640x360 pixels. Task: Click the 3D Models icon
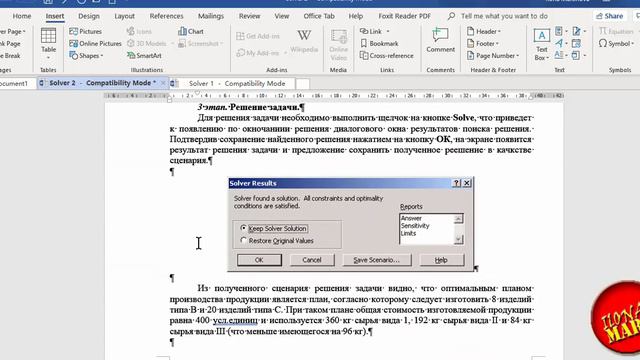131,43
